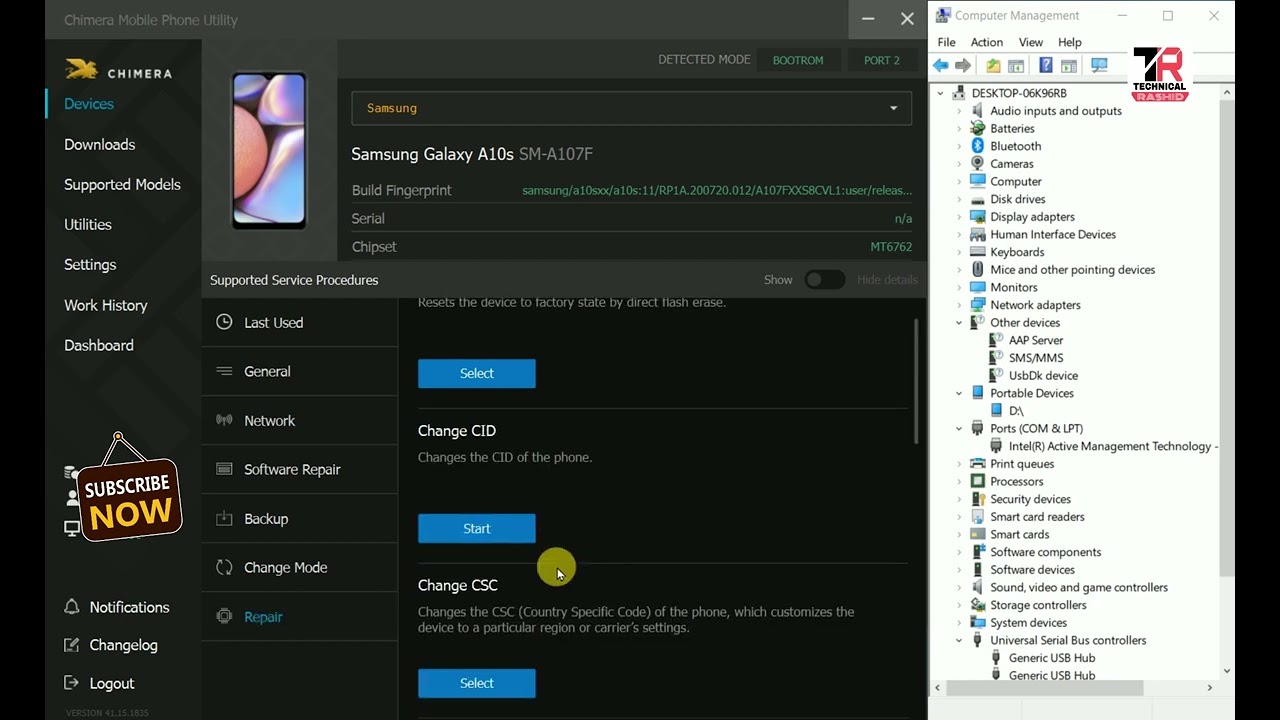Open the Last Used procedures clock icon
Viewport: 1280px width, 720px height.
click(x=224, y=322)
